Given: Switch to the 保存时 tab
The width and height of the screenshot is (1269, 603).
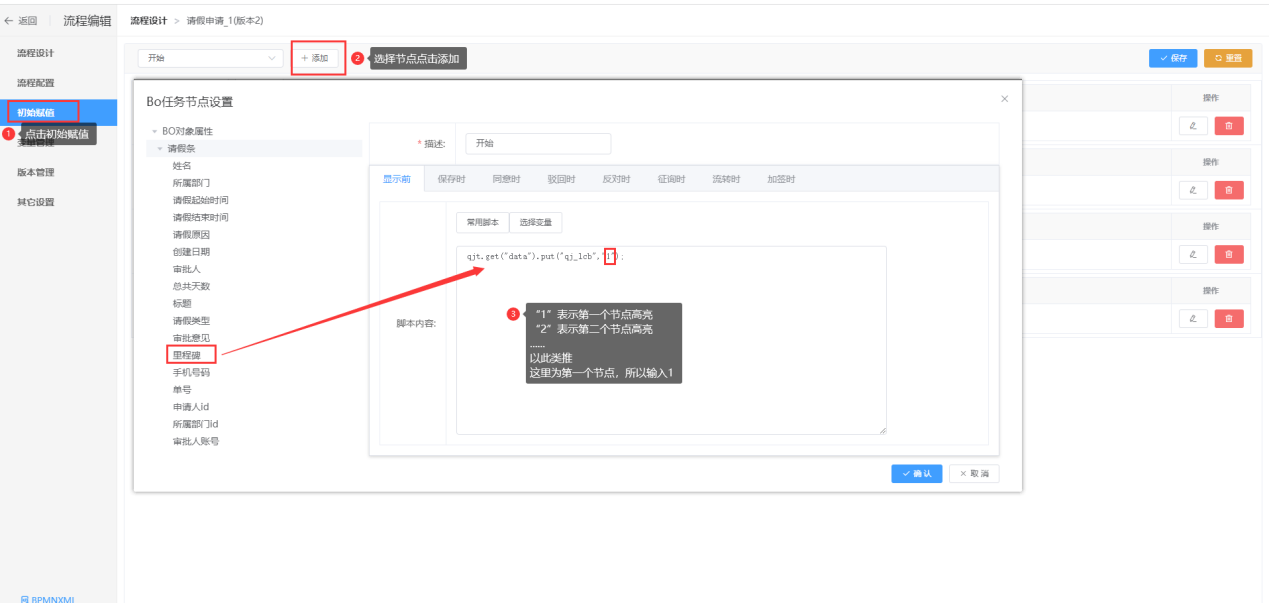Looking at the screenshot, I should (x=451, y=179).
